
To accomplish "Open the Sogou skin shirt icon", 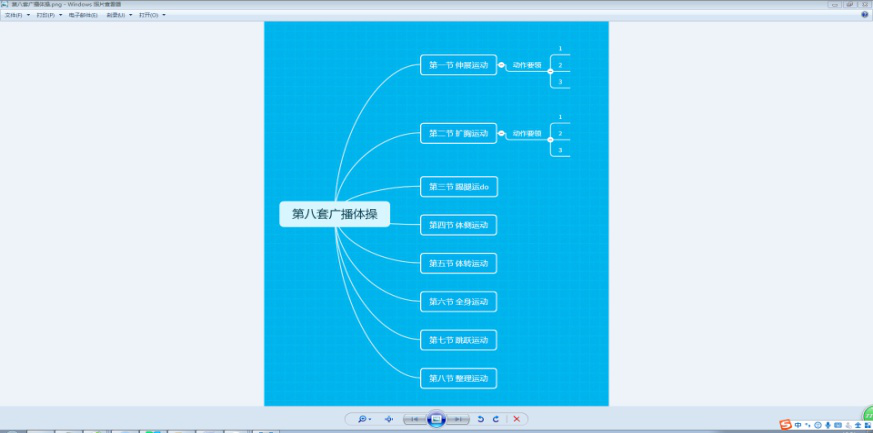I will click(x=857, y=425).
